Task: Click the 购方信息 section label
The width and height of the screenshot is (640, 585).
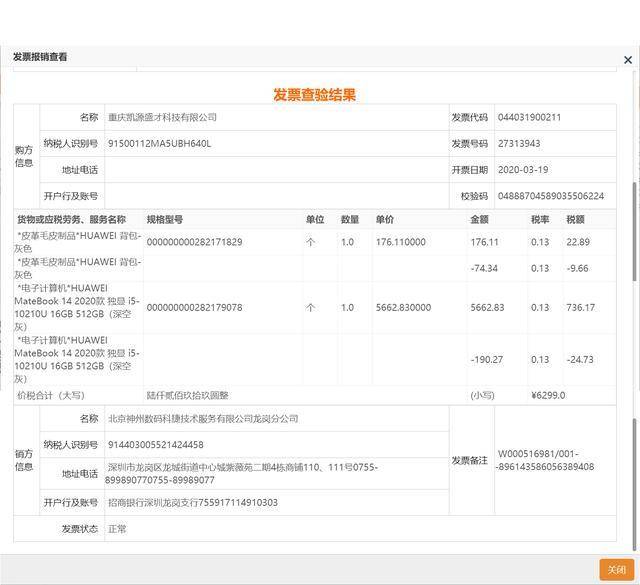Action: point(24,156)
